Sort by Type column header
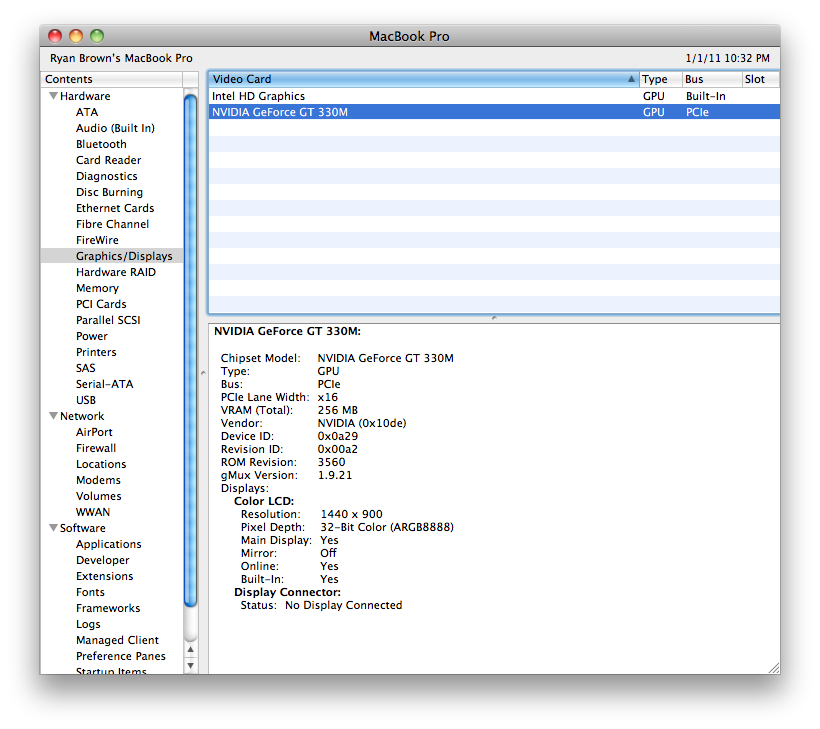 pyautogui.click(x=661, y=79)
